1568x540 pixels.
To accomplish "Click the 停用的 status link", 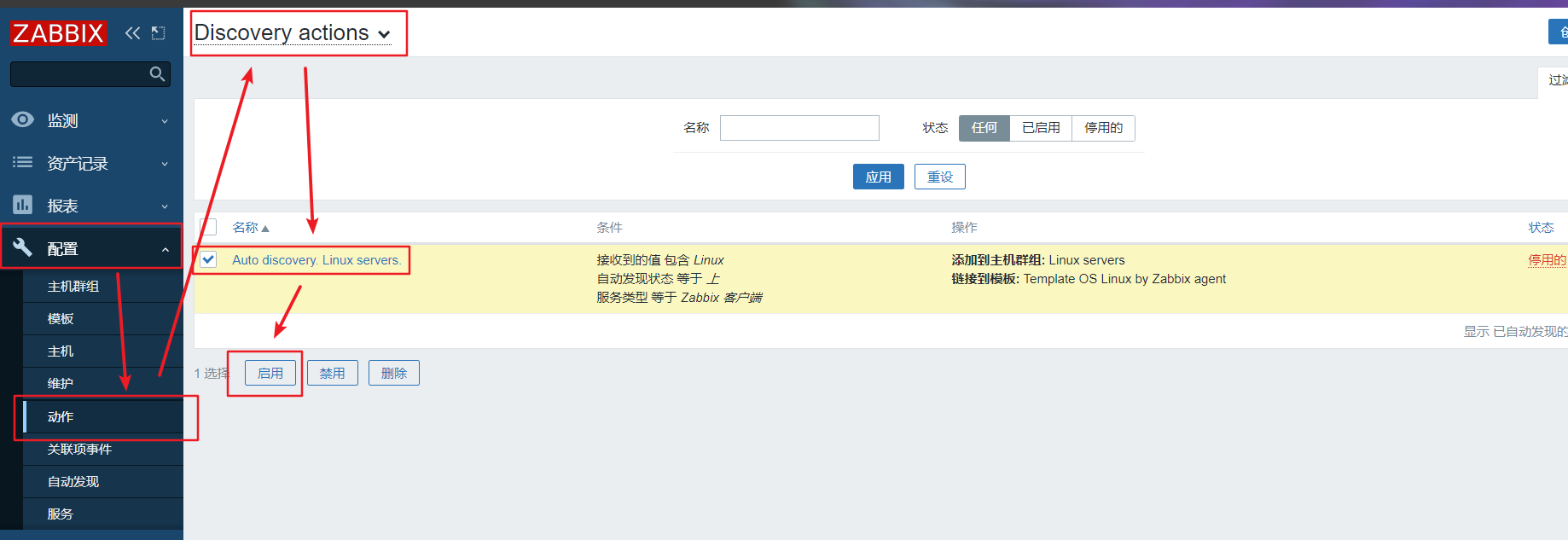I will 1547,260.
